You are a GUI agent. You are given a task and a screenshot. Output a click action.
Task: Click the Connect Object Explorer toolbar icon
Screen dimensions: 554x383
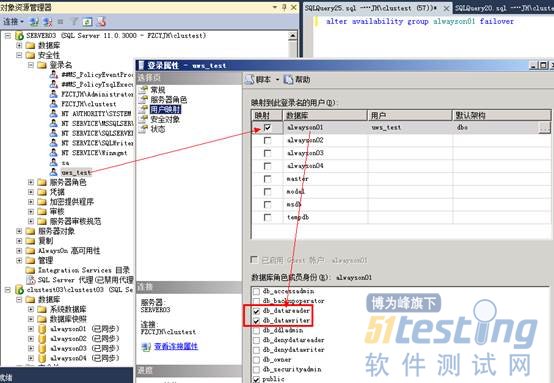pos(34,22)
